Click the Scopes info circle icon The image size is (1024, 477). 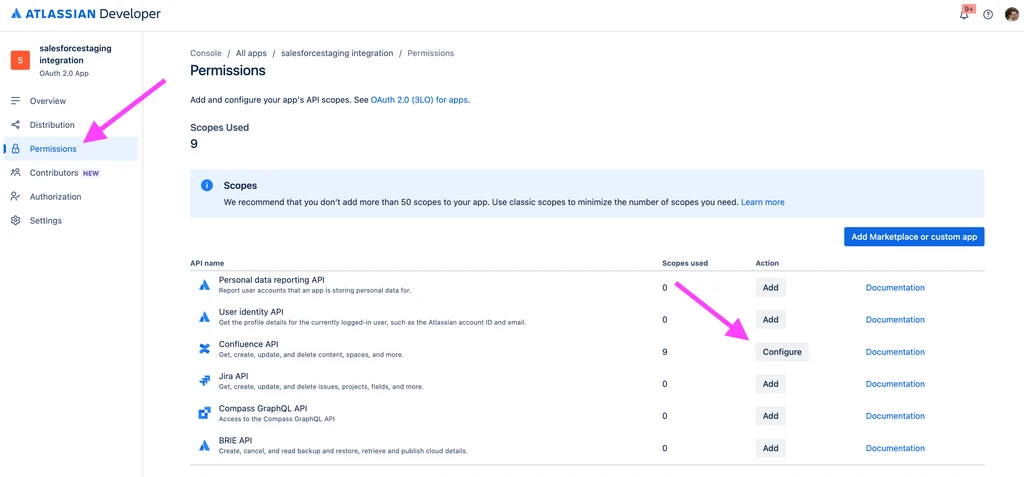pos(206,186)
